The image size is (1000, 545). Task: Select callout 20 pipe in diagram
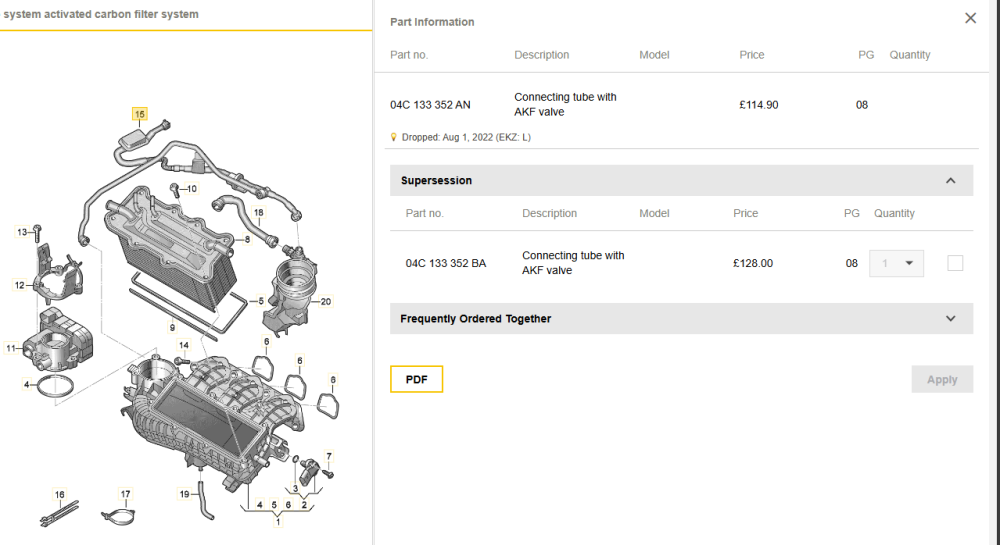tap(325, 302)
